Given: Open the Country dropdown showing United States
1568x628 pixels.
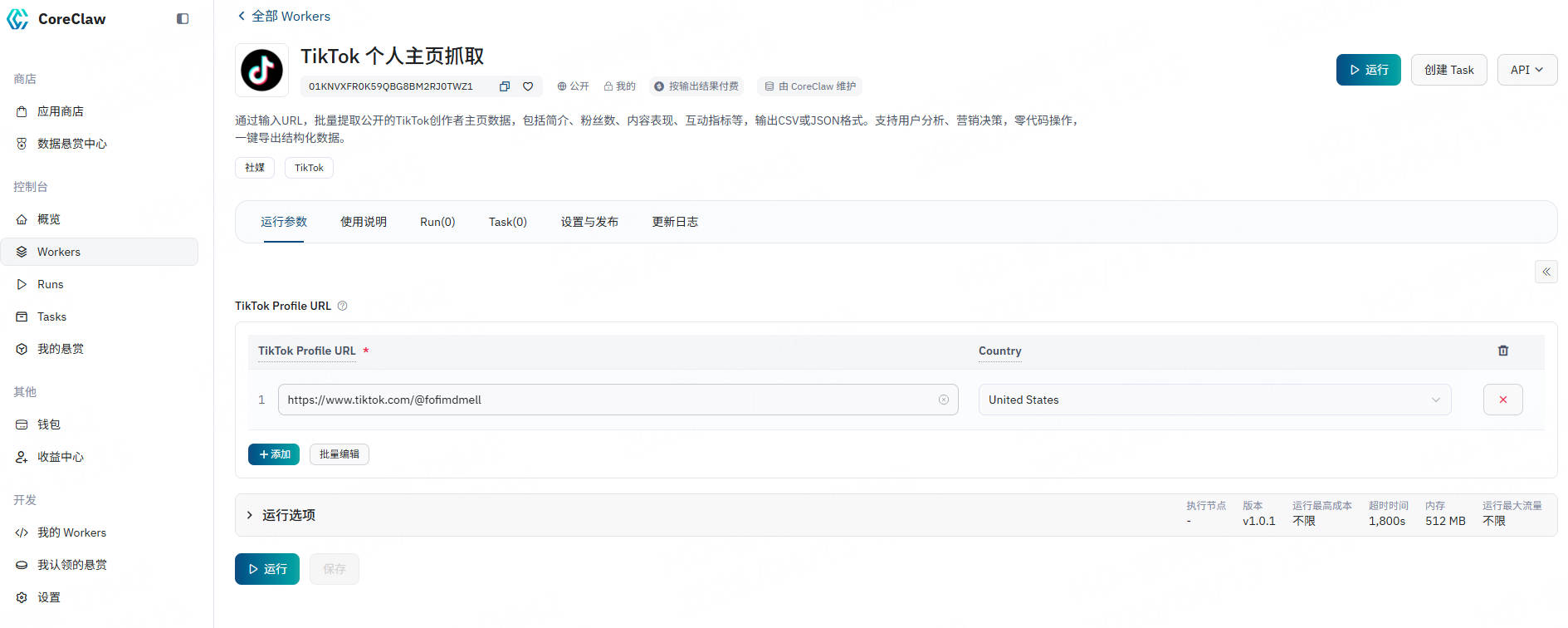Looking at the screenshot, I should click(1214, 400).
